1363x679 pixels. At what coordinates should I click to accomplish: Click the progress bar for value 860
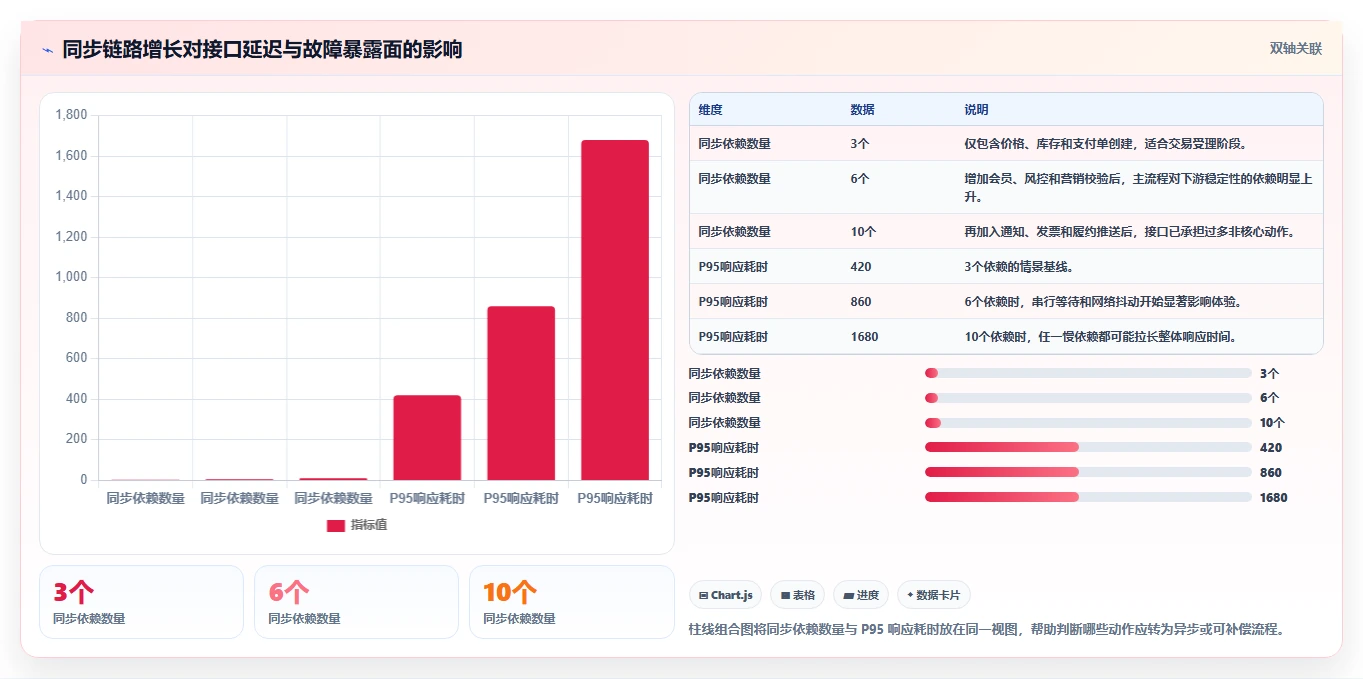point(1088,472)
